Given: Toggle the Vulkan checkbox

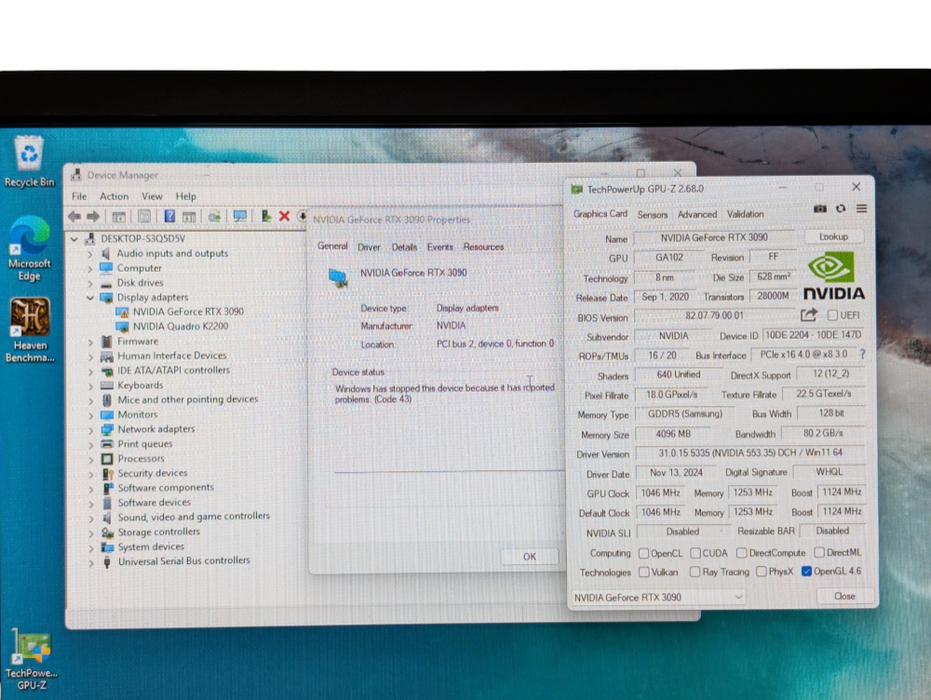Looking at the screenshot, I should tap(644, 572).
